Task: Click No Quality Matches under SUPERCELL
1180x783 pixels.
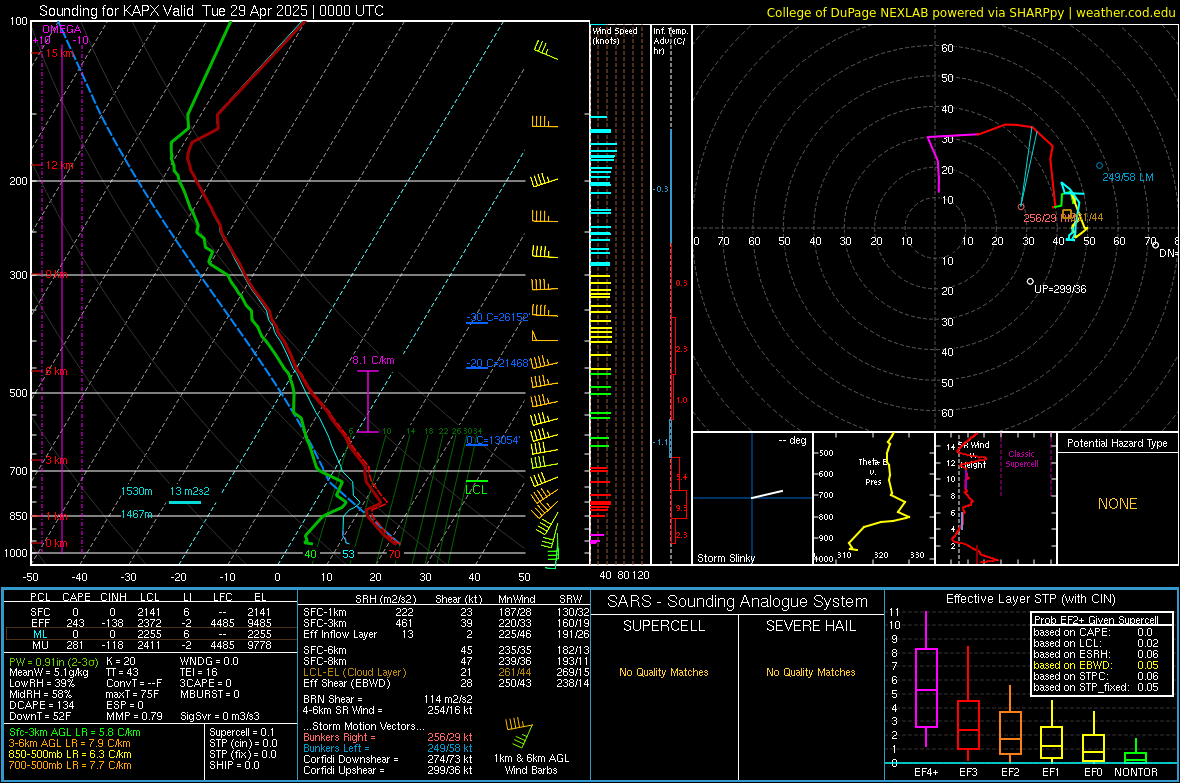Action: tap(664, 672)
